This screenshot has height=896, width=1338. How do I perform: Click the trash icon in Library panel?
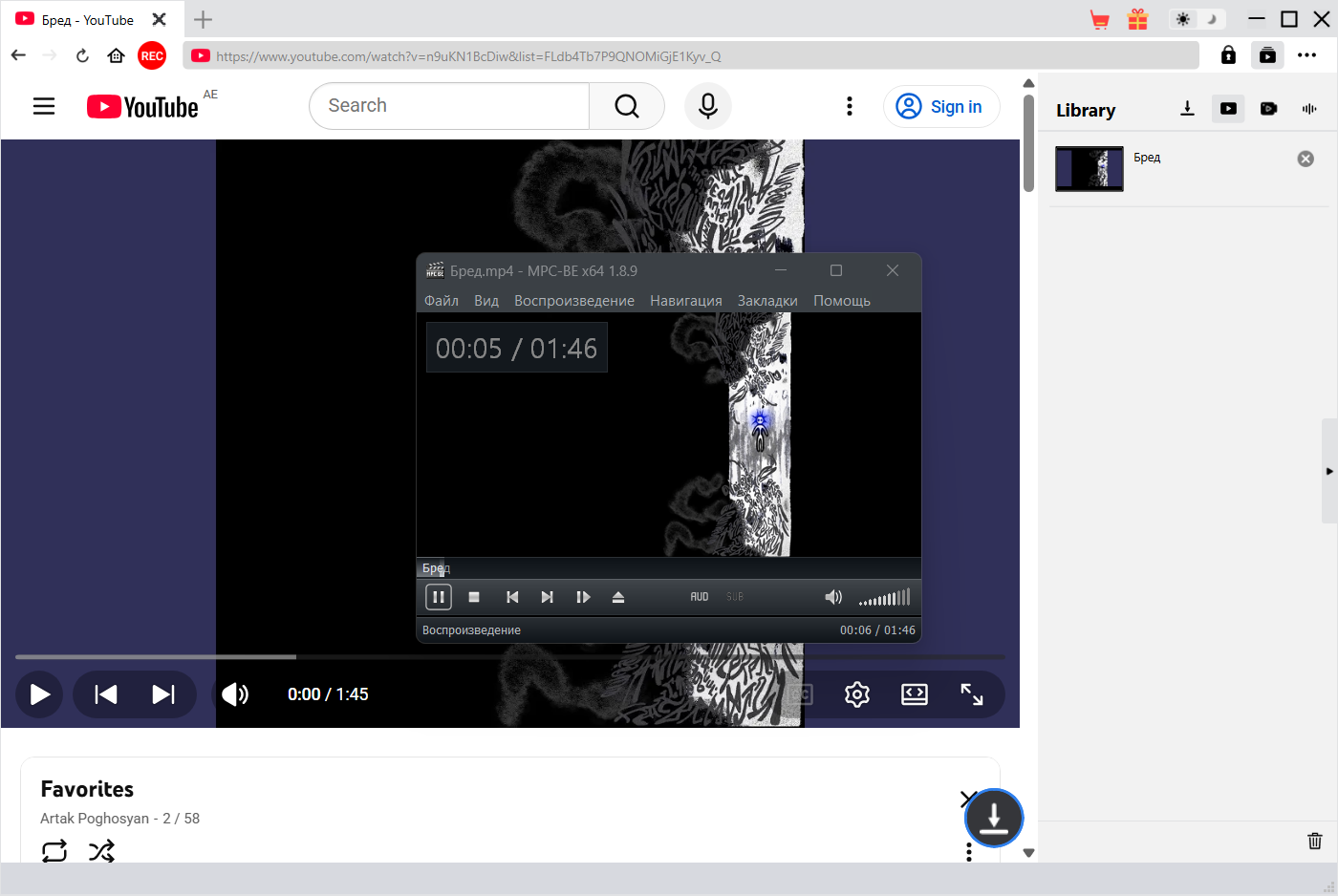1315,841
